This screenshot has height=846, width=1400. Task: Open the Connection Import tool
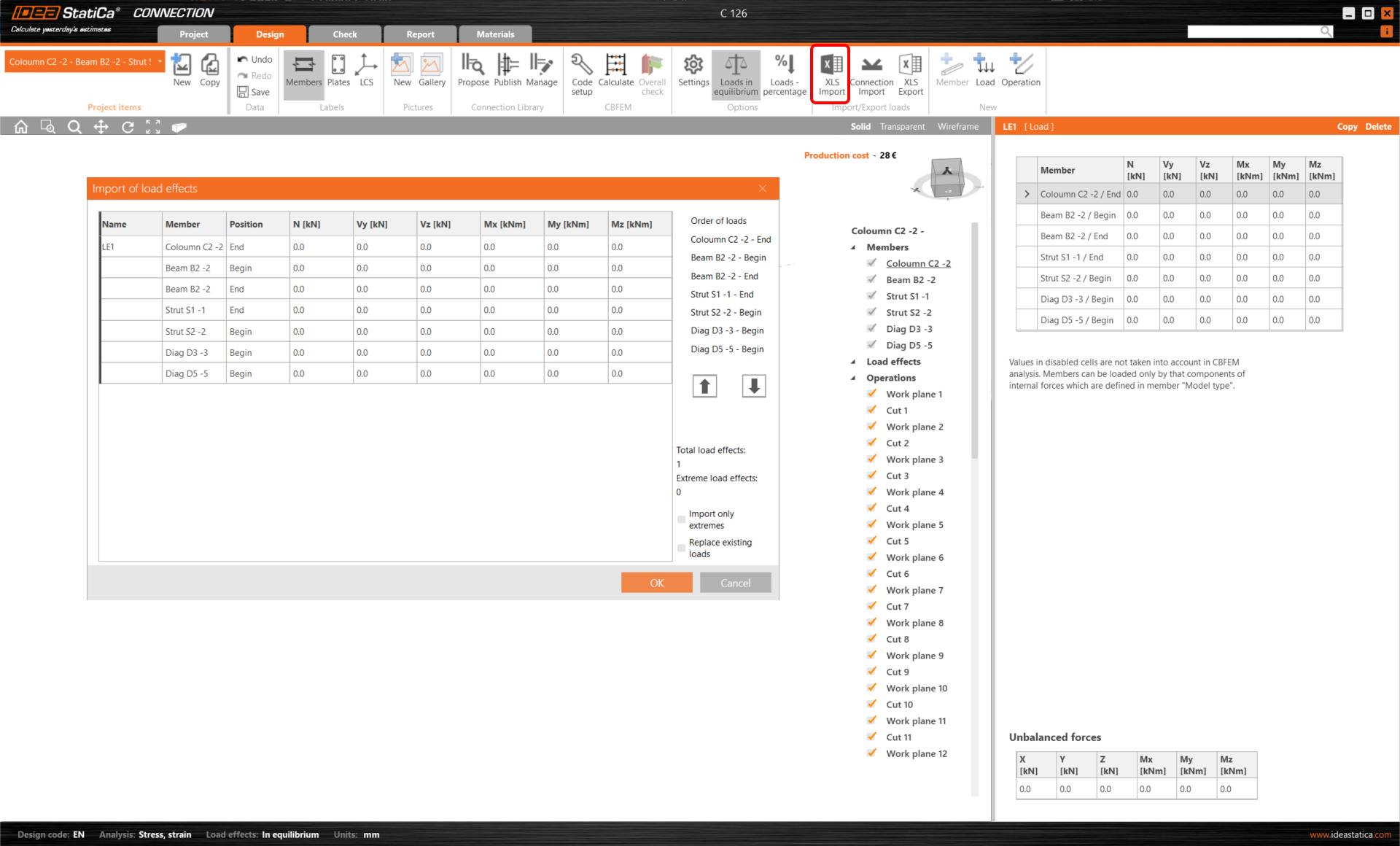(871, 73)
